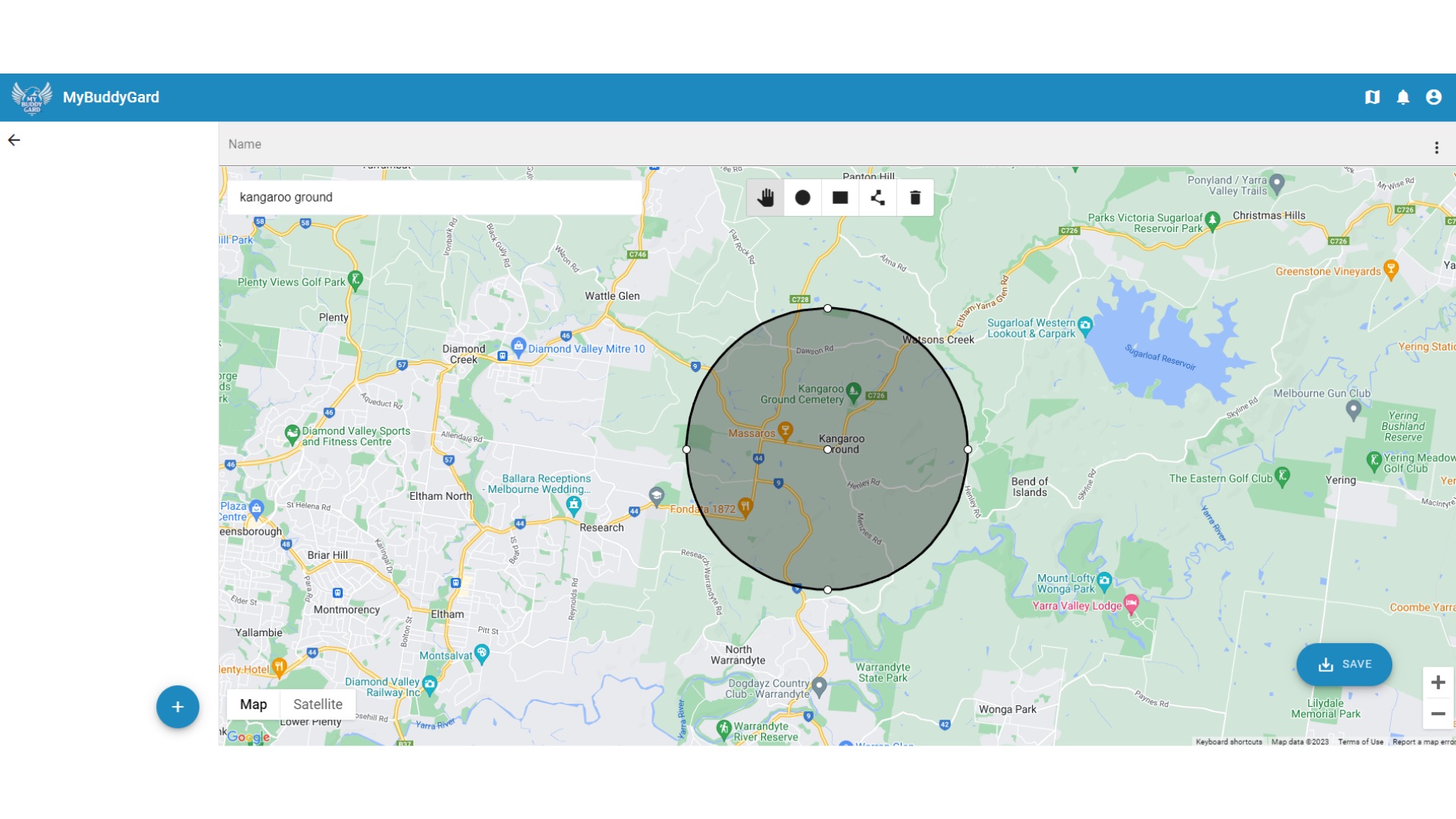Zoom in the map

coord(1438,682)
